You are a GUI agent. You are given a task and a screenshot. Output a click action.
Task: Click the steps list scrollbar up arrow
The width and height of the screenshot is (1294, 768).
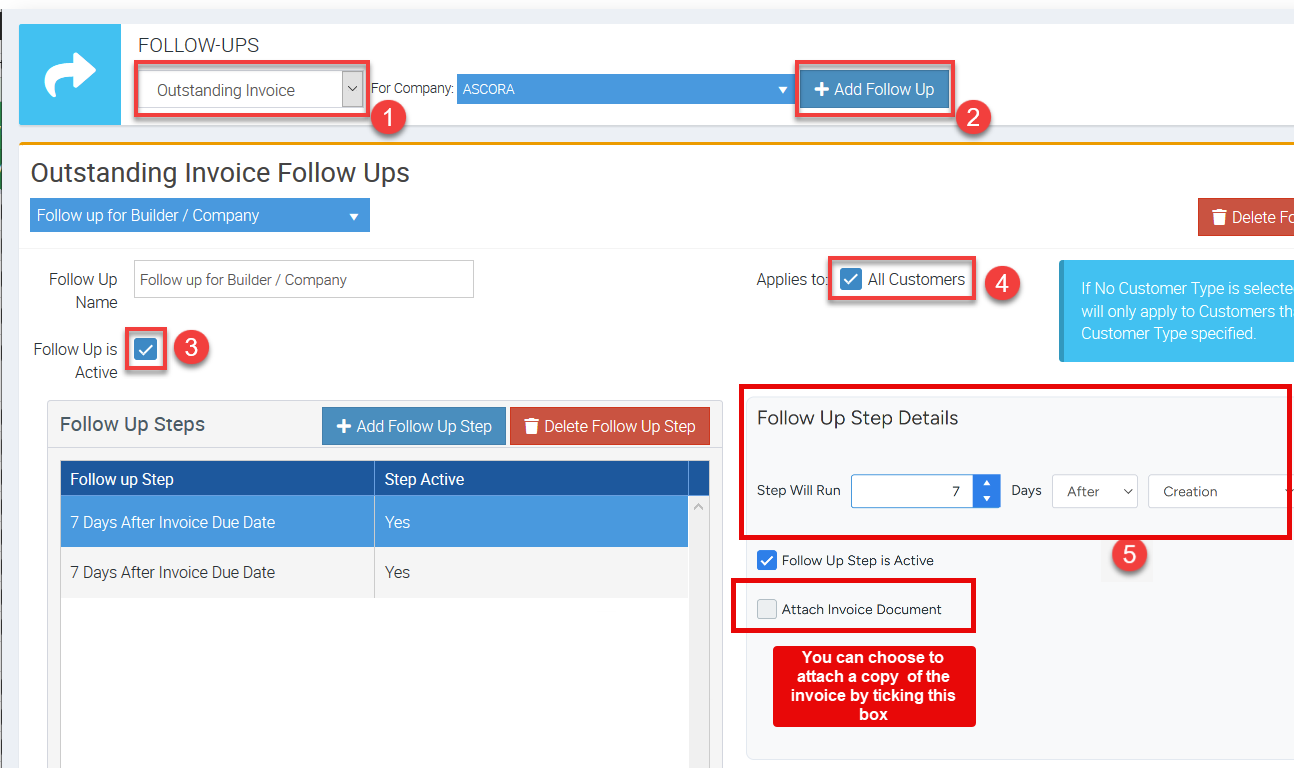pyautogui.click(x=699, y=507)
